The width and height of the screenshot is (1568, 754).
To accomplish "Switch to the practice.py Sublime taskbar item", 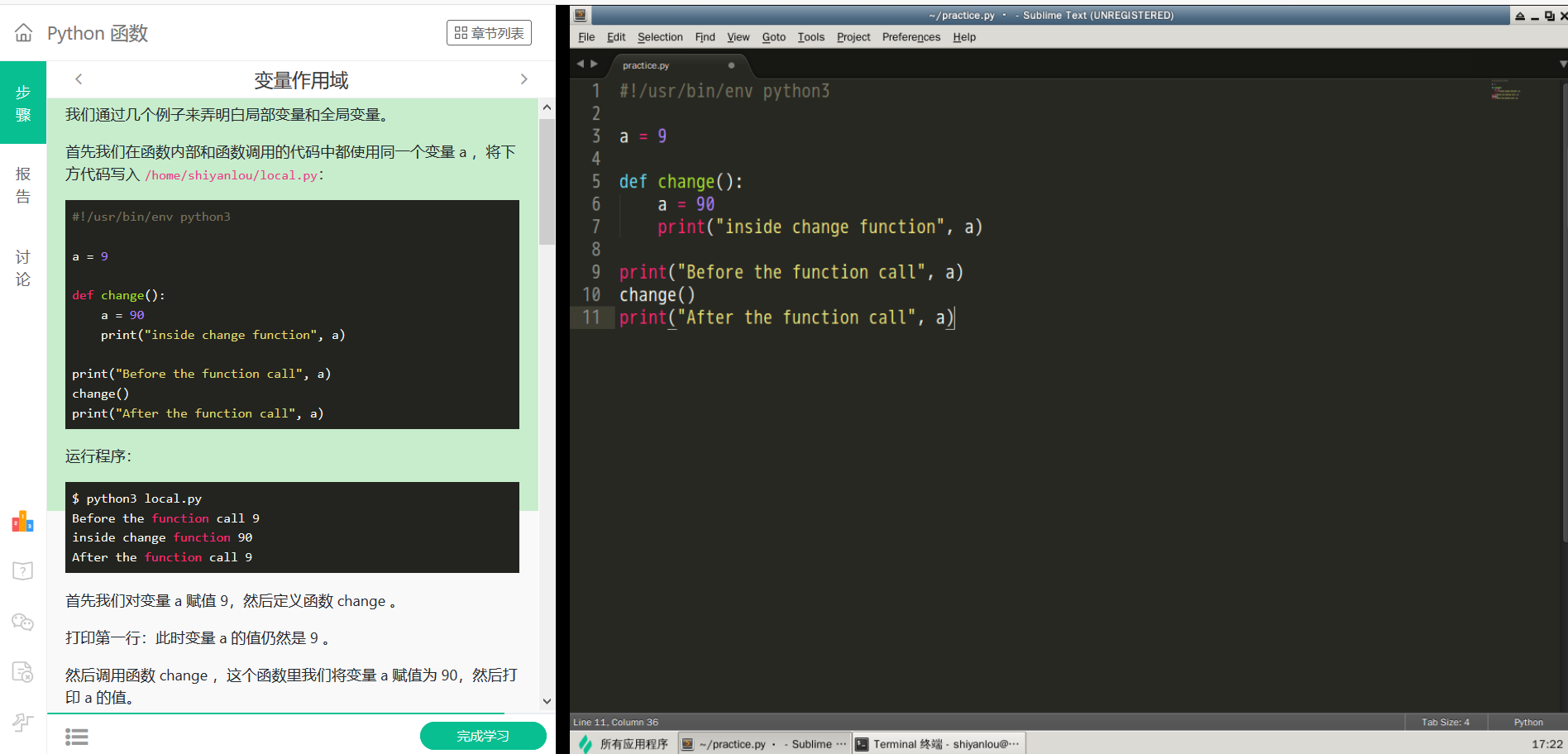I will click(764, 744).
